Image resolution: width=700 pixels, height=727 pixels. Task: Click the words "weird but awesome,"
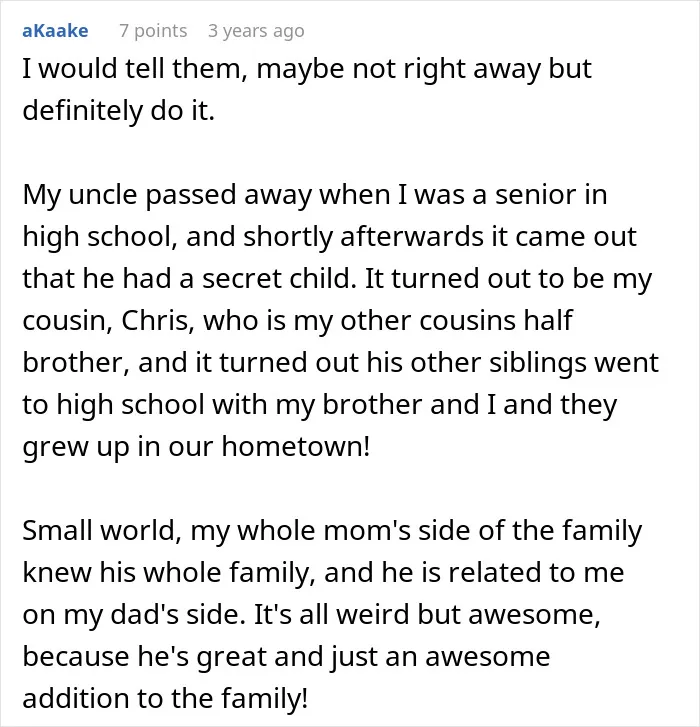tap(468, 615)
